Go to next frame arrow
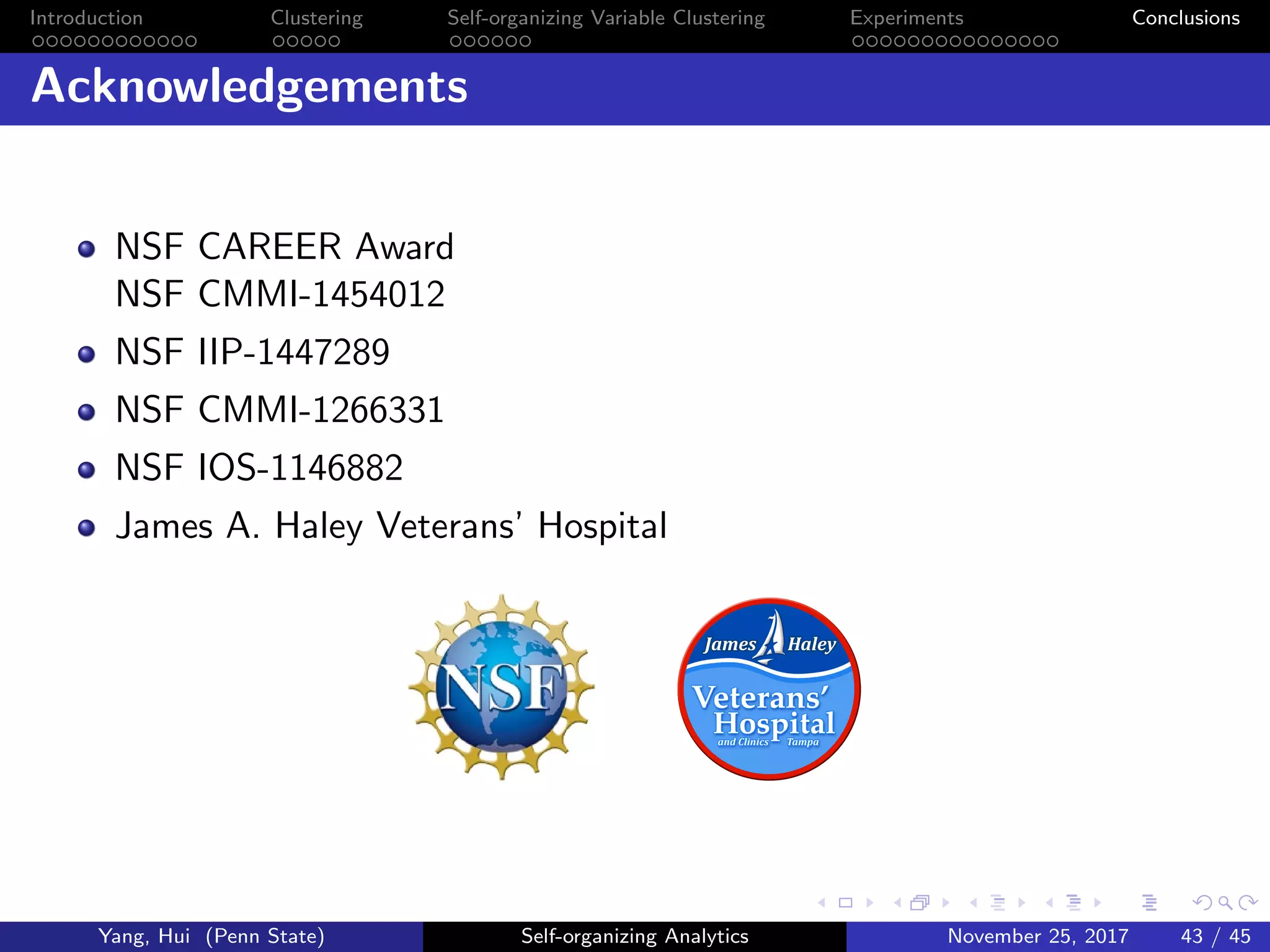 946,903
